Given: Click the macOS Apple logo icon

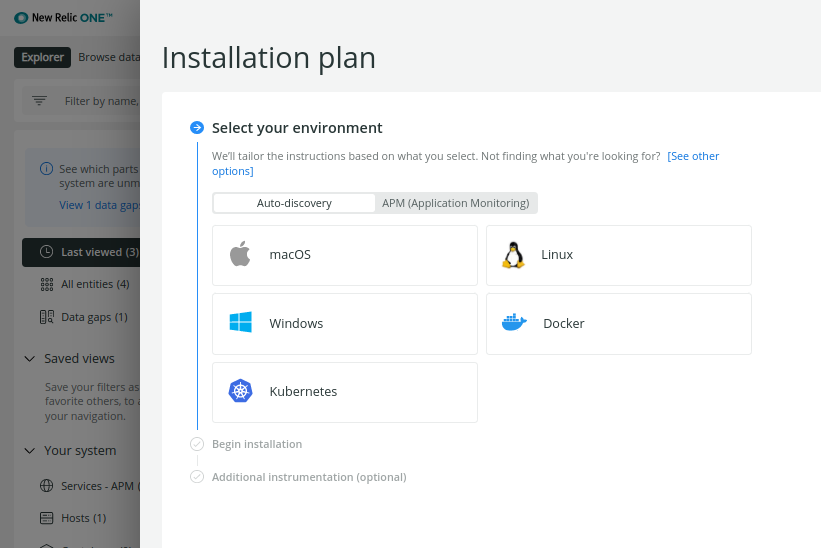Looking at the screenshot, I should [240, 255].
